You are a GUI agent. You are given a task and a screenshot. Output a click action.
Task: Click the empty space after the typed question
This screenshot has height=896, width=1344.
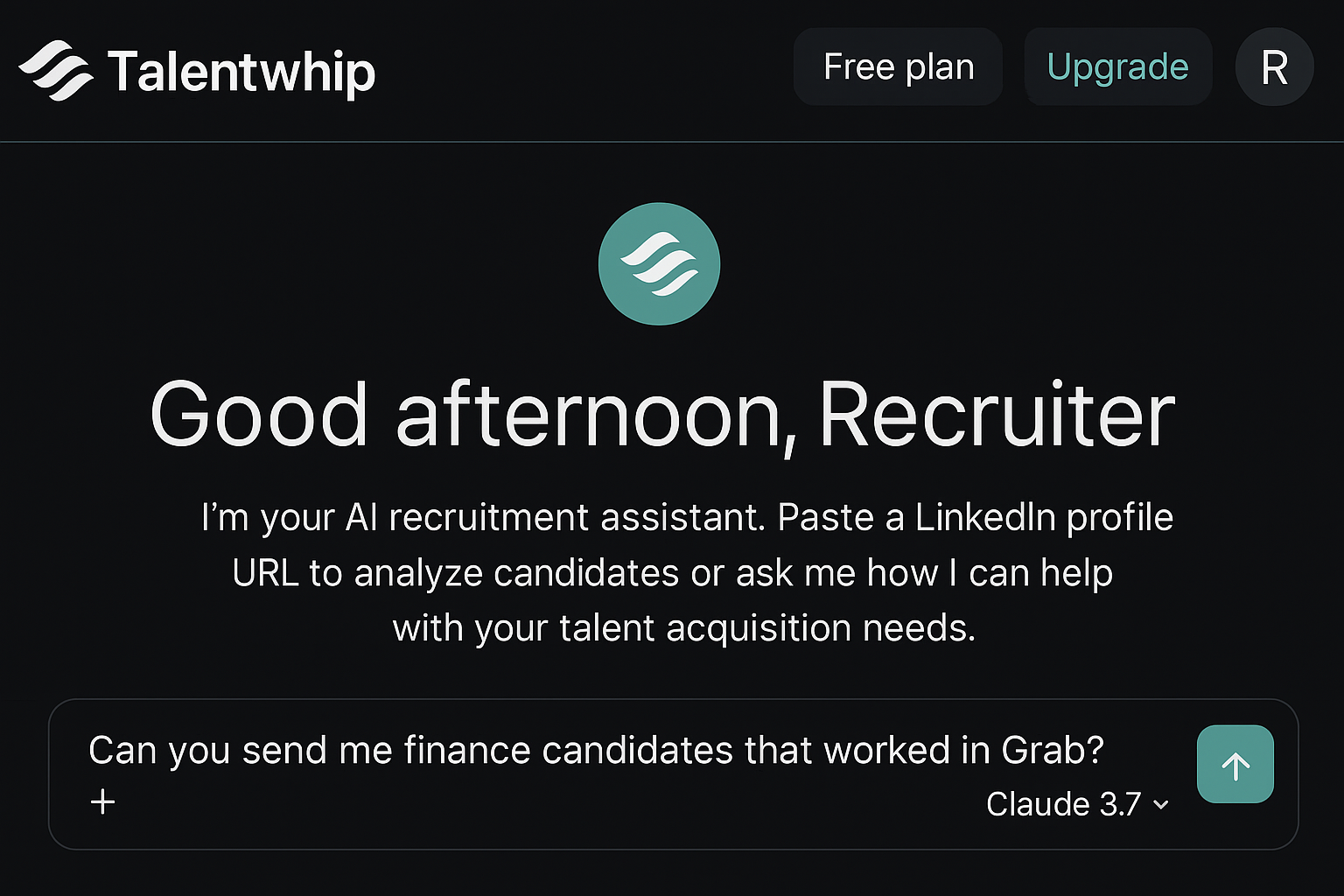(x=1146, y=751)
